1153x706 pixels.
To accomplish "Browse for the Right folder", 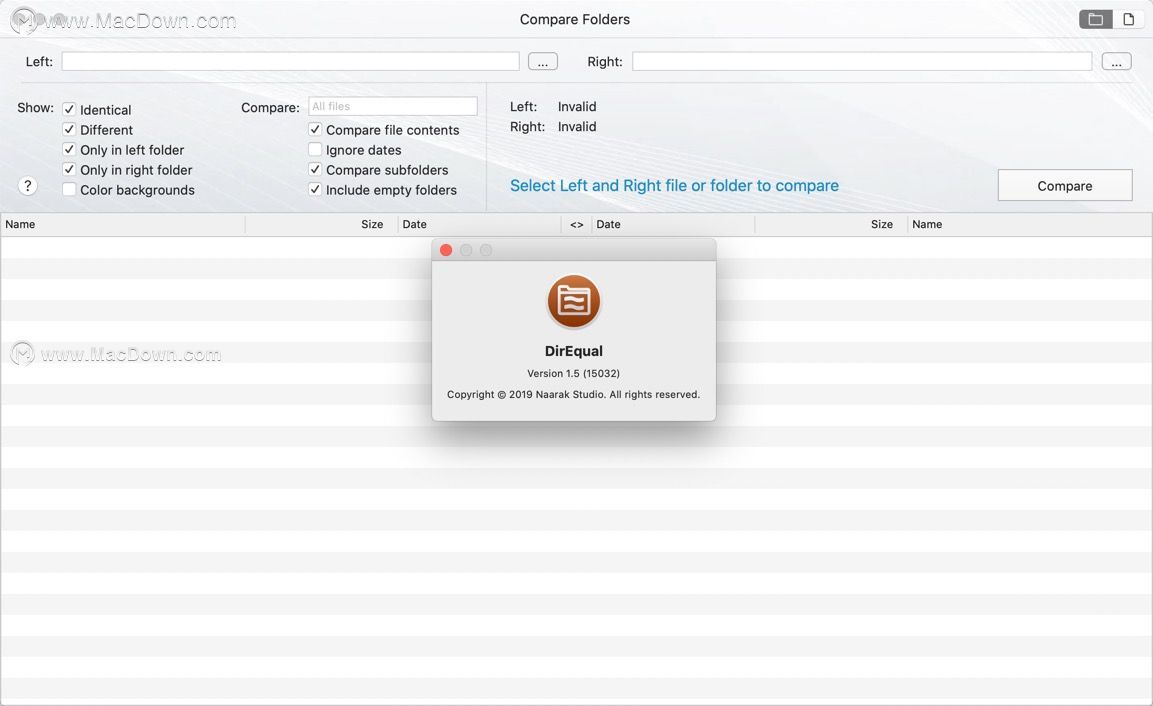I will 1116,62.
